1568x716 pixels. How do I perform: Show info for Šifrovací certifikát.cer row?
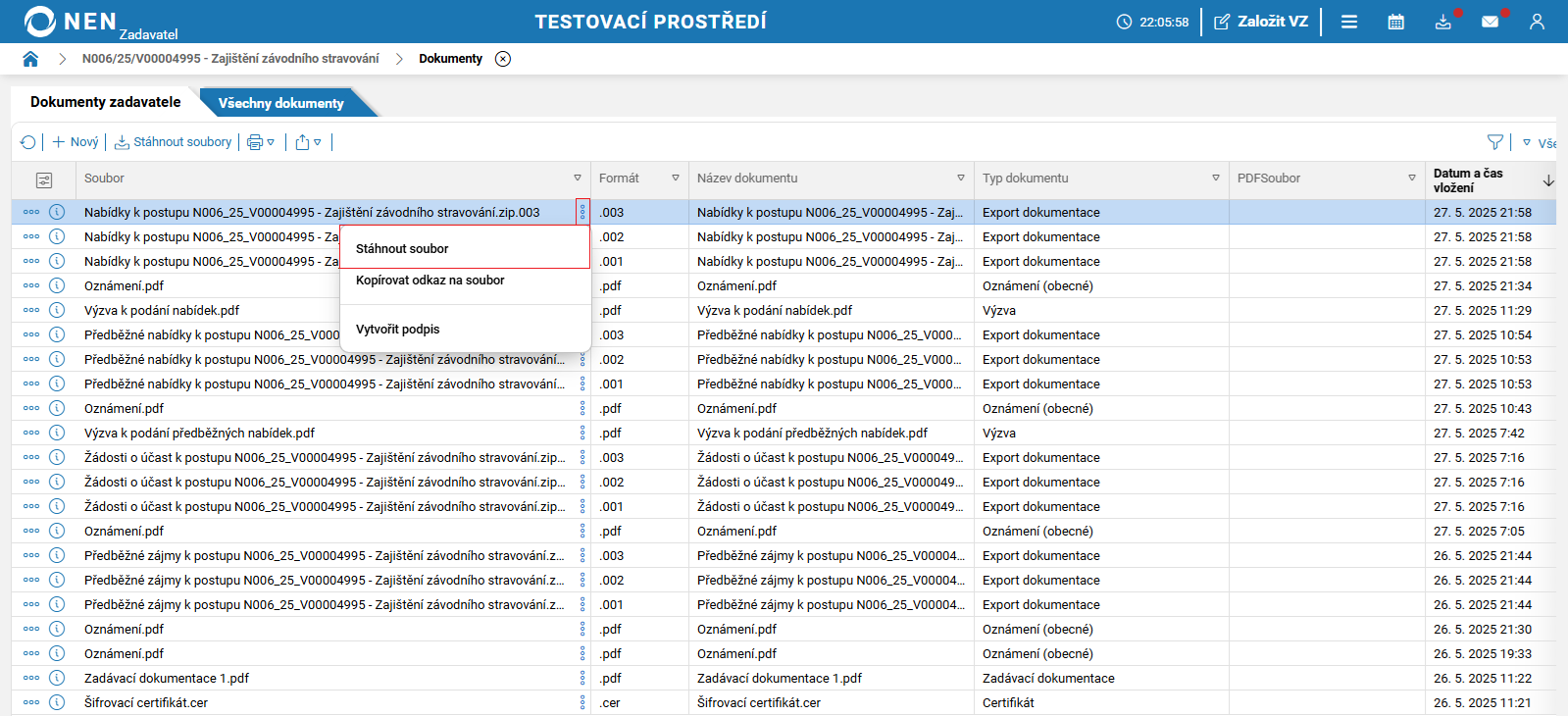click(x=57, y=702)
